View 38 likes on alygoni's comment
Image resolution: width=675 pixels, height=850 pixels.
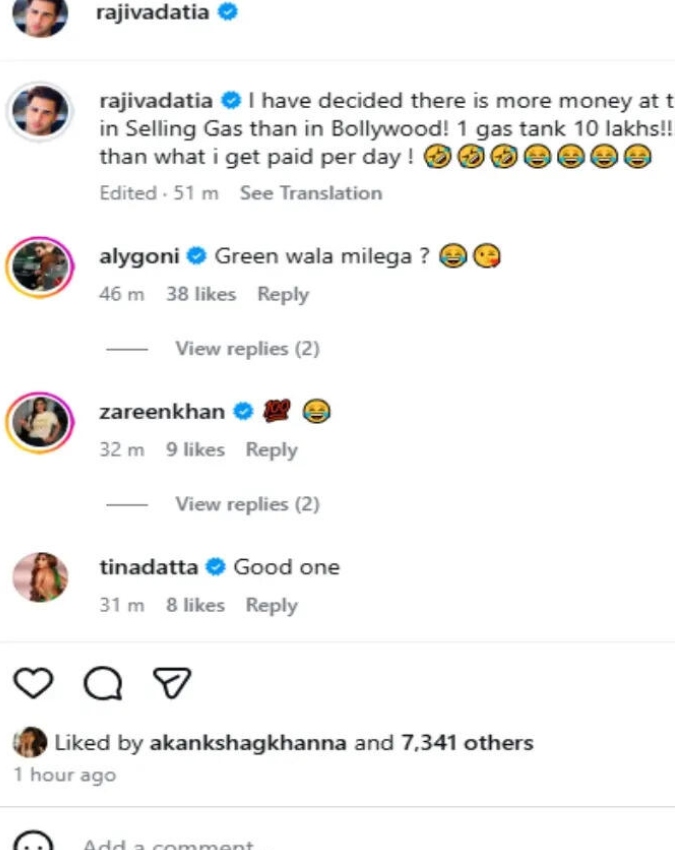tap(200, 294)
